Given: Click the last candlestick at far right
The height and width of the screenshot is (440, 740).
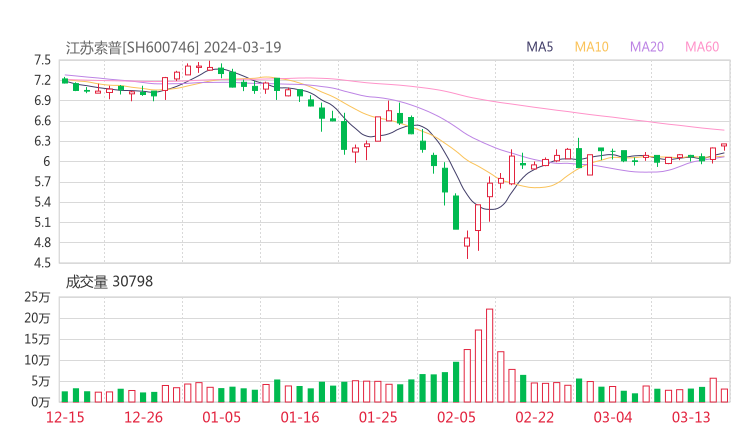Looking at the screenshot, I should coord(724,147).
